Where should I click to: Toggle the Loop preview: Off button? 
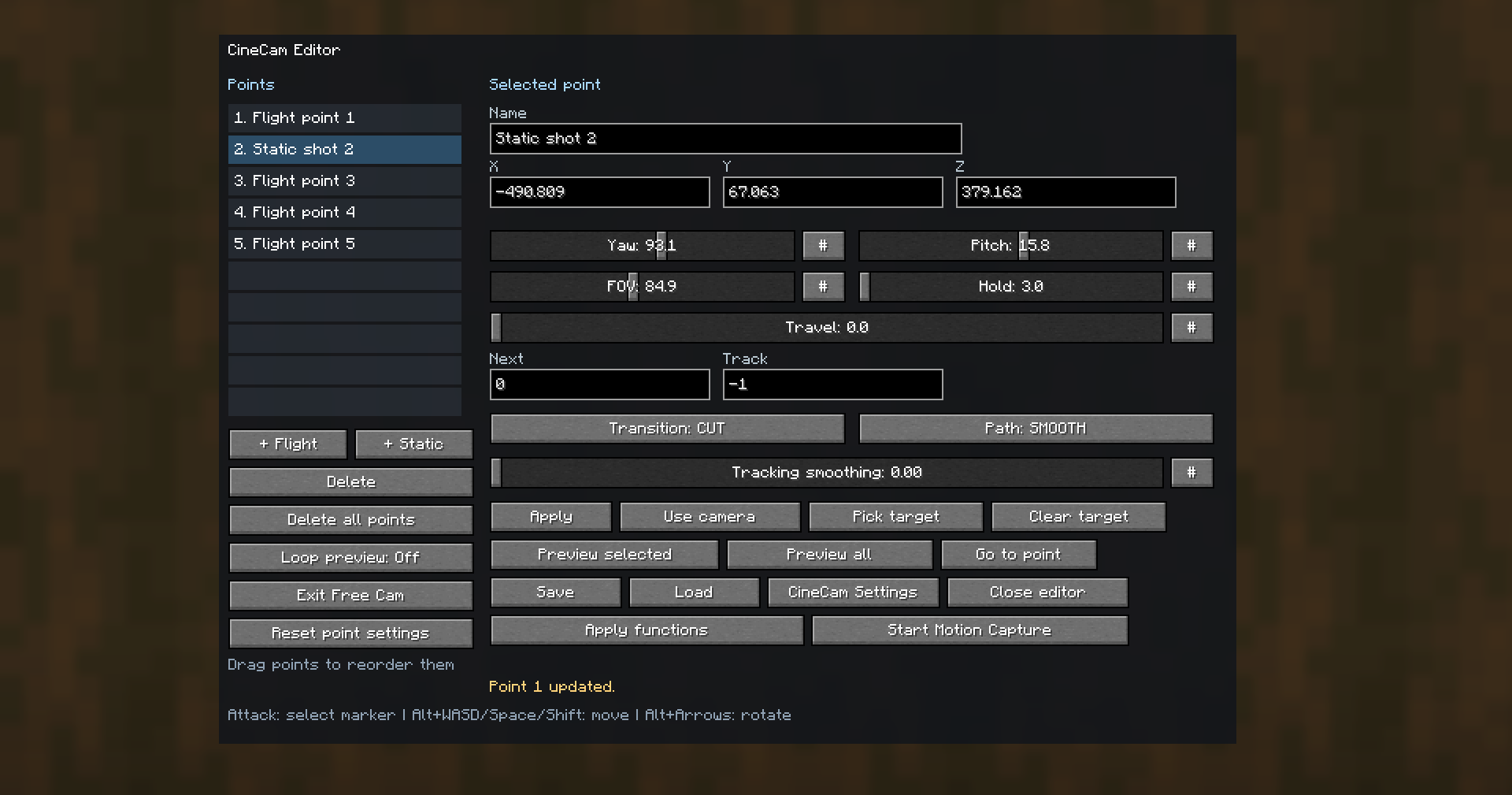350,558
